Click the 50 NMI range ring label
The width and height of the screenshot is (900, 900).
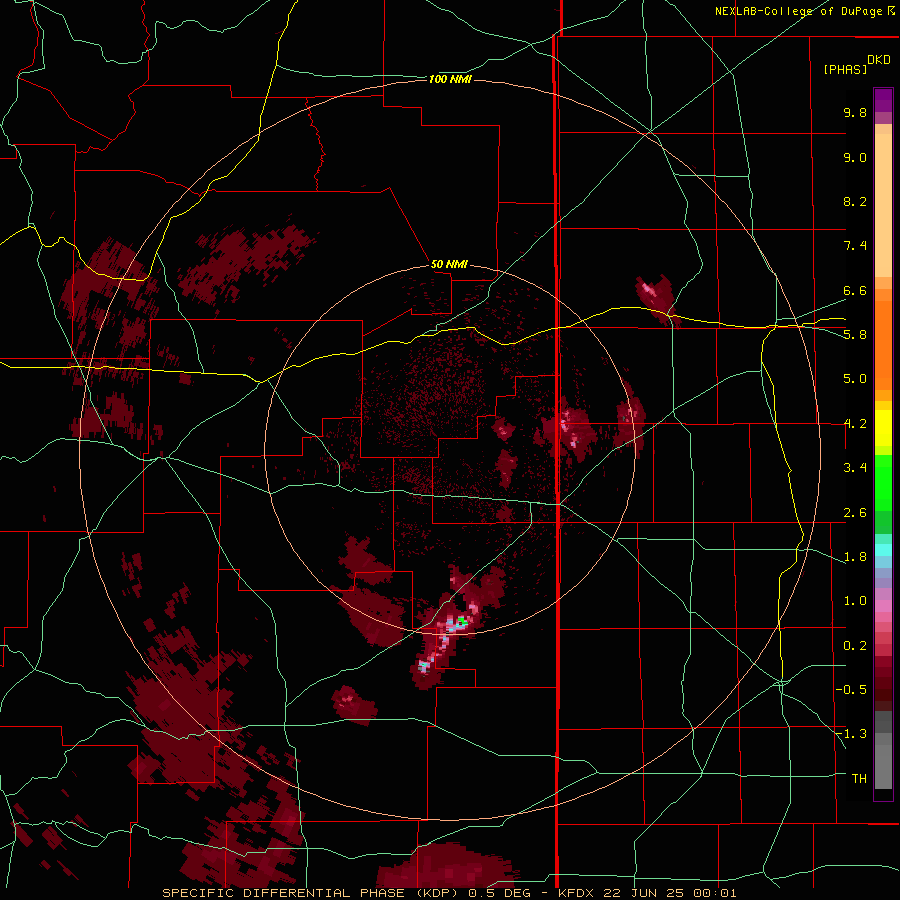[449, 264]
